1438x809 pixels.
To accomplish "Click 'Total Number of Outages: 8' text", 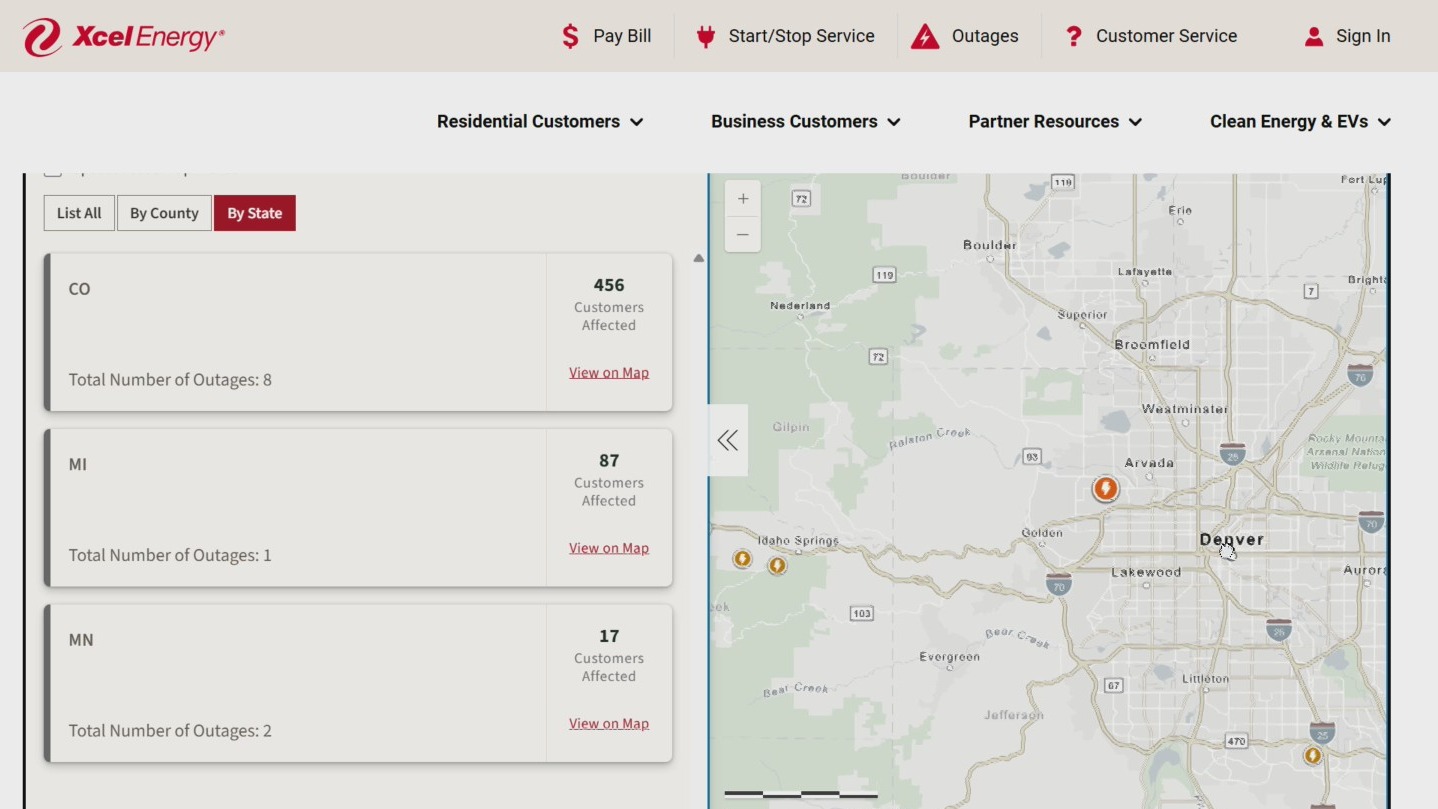I will click(170, 380).
